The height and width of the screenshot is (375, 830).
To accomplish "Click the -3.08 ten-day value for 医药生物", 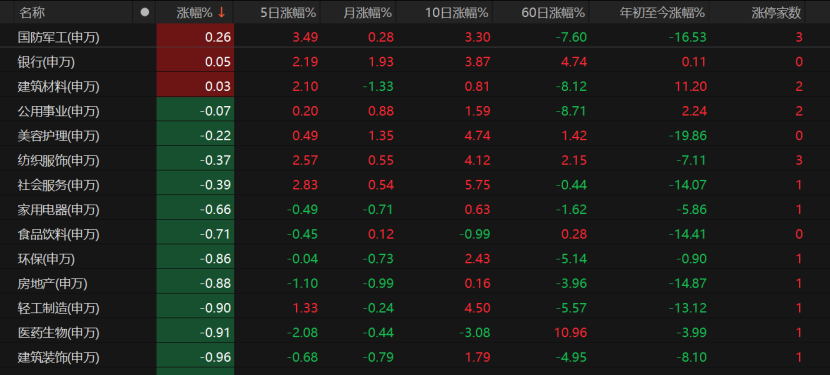I will click(475, 333).
